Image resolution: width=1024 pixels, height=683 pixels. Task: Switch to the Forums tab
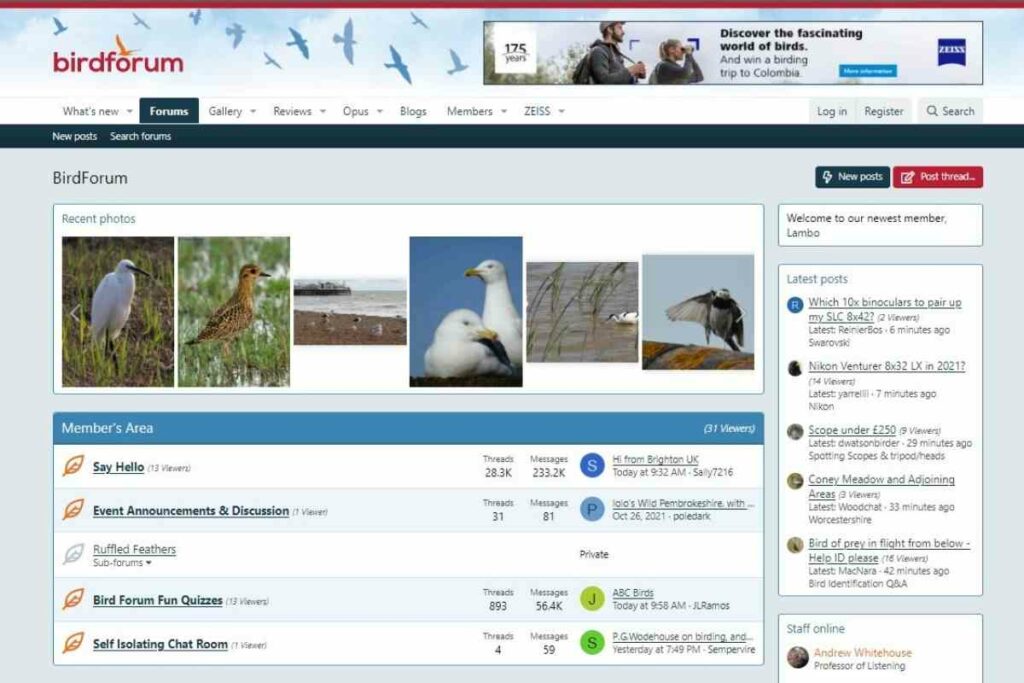[168, 111]
